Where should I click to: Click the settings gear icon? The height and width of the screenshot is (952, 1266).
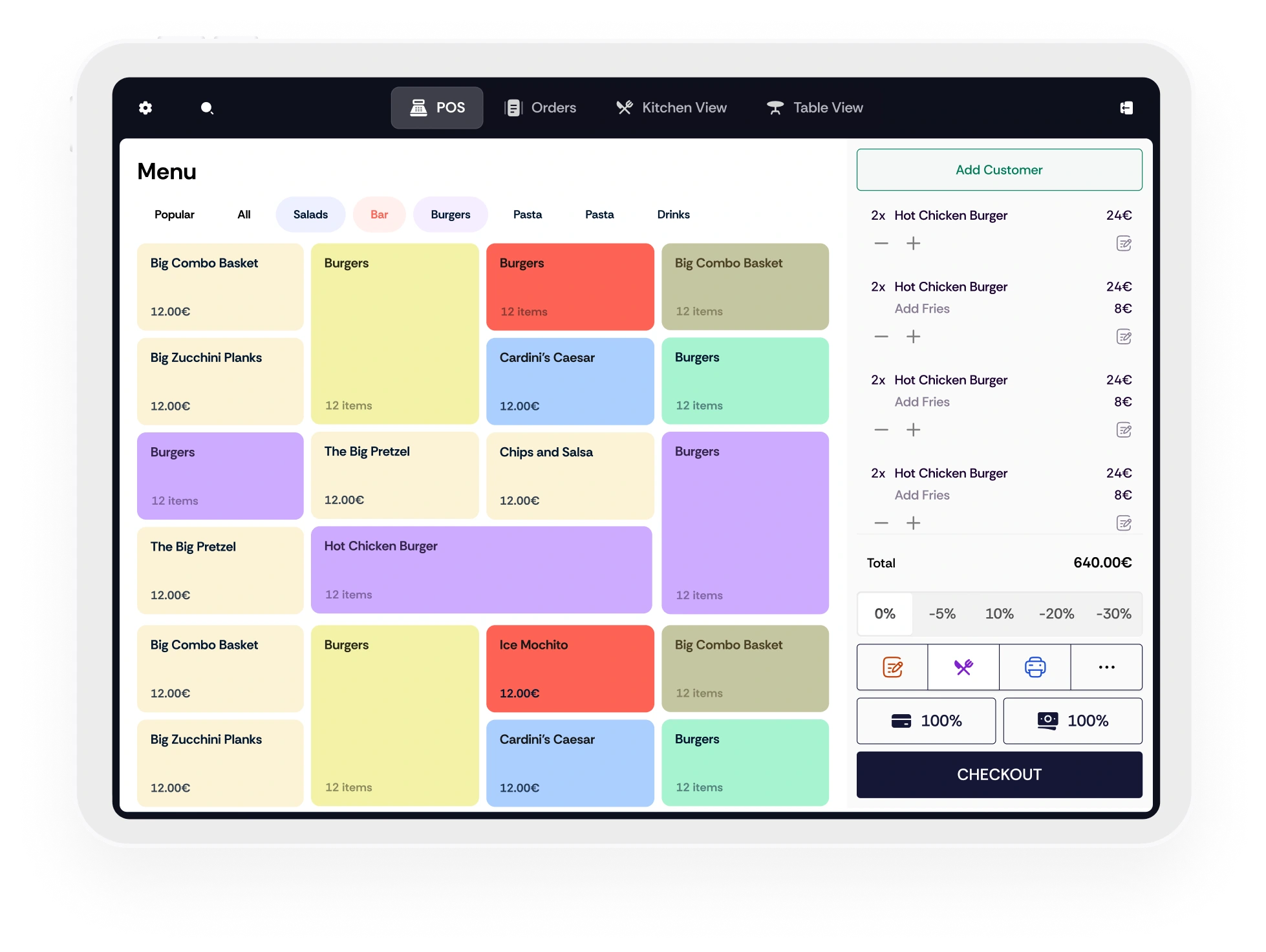click(x=146, y=108)
